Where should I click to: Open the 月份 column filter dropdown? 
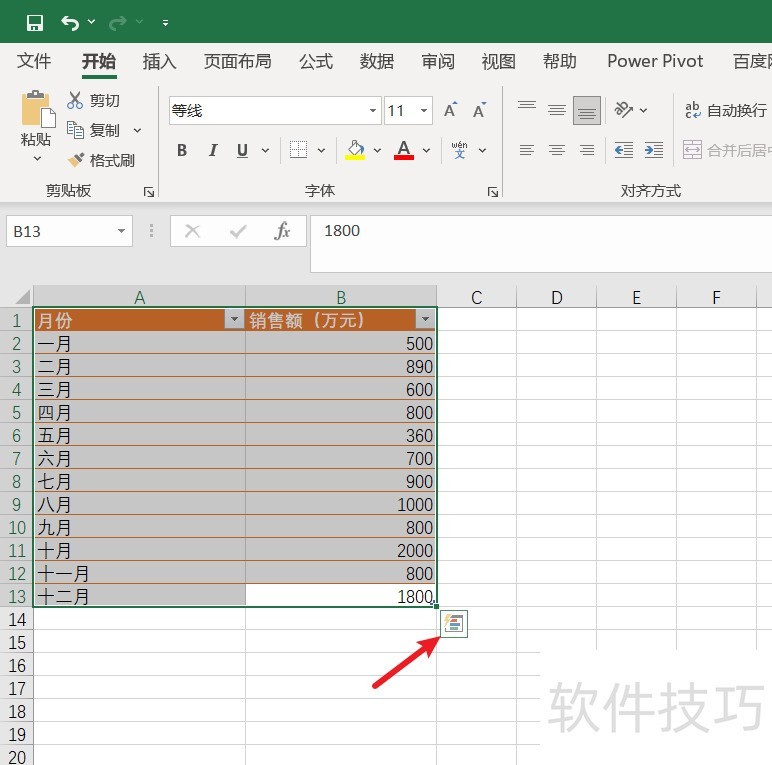pyautogui.click(x=234, y=320)
